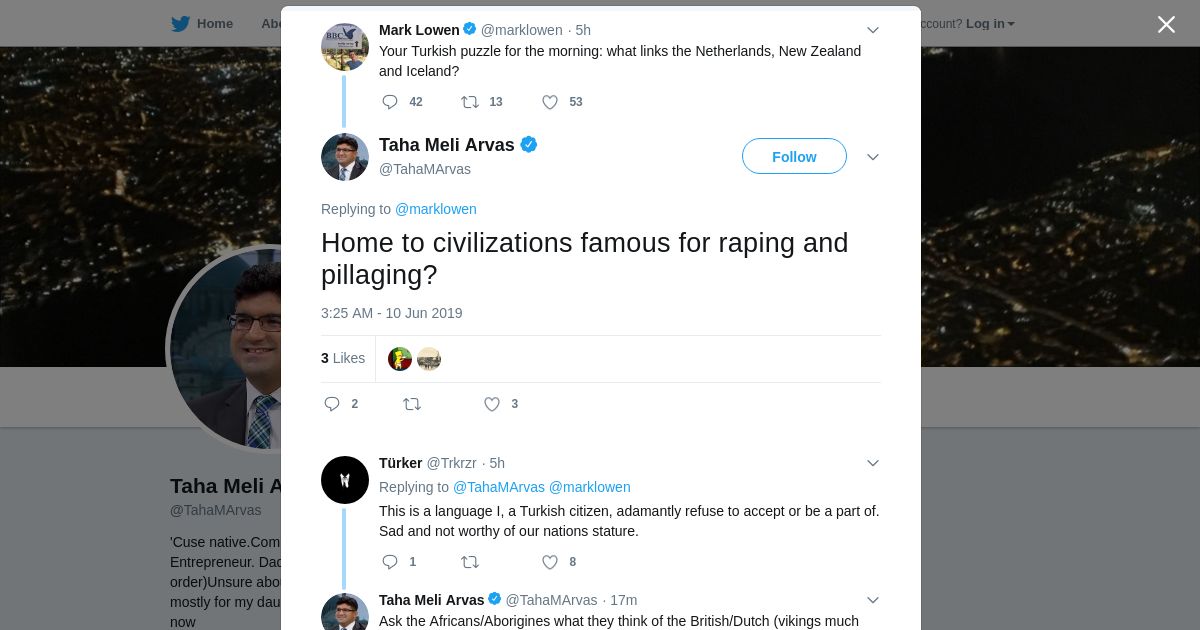Open the Log in dropdown menu
Viewport: 1200px width, 630px height.
989,23
